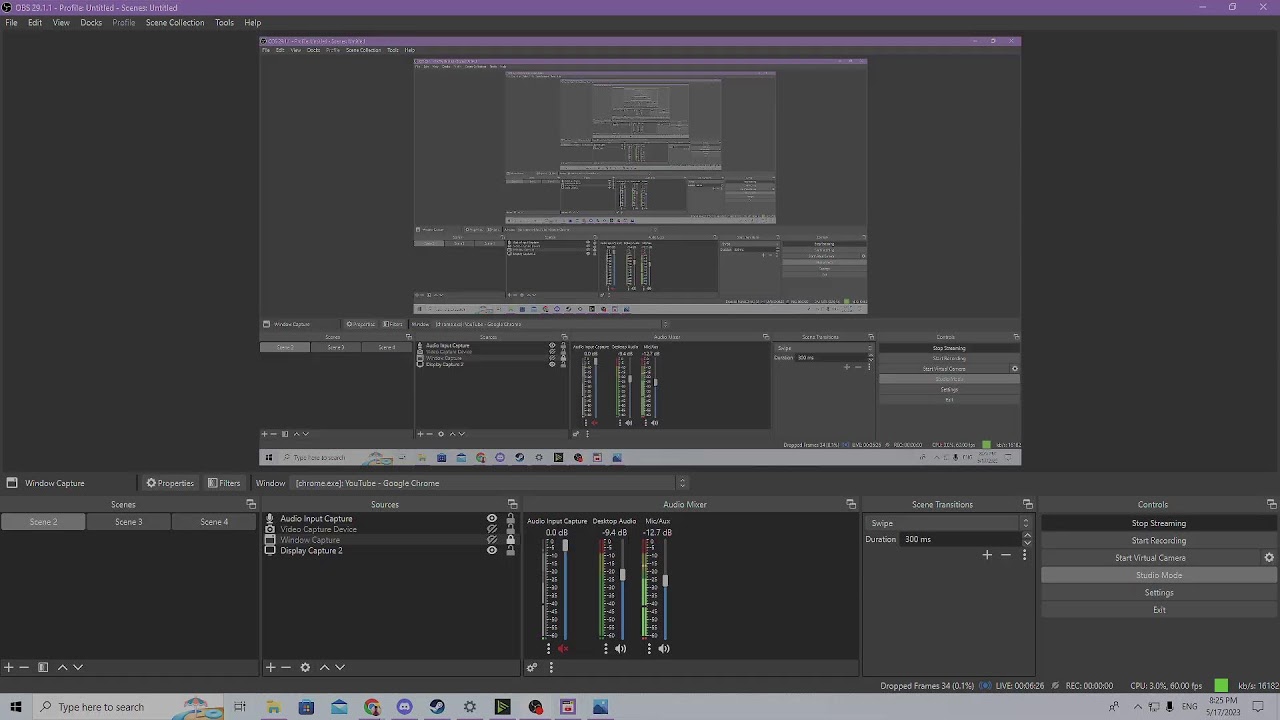Show Window Capture source eye
The width and height of the screenshot is (1280, 720).
(491, 540)
